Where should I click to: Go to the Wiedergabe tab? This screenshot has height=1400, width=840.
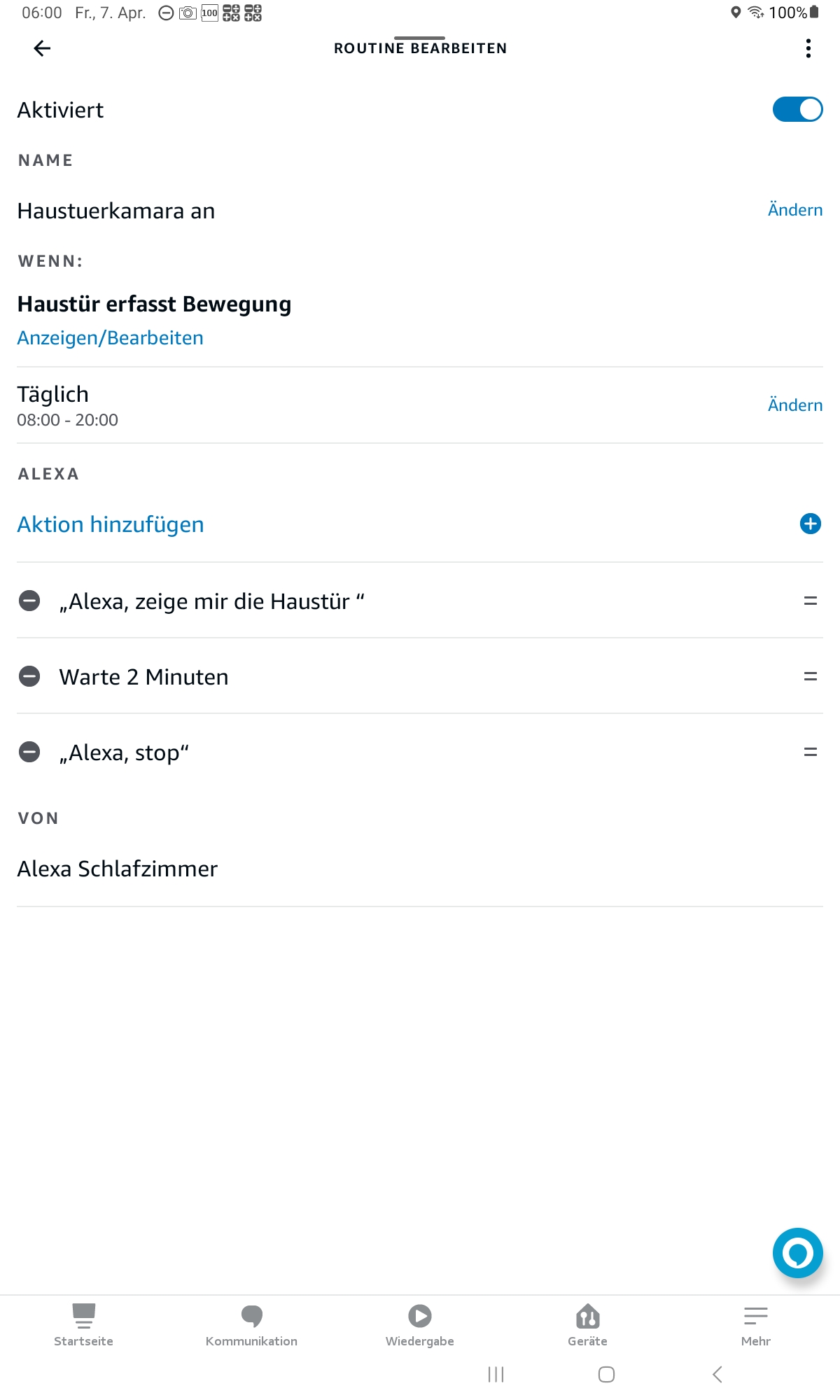coord(419,1324)
